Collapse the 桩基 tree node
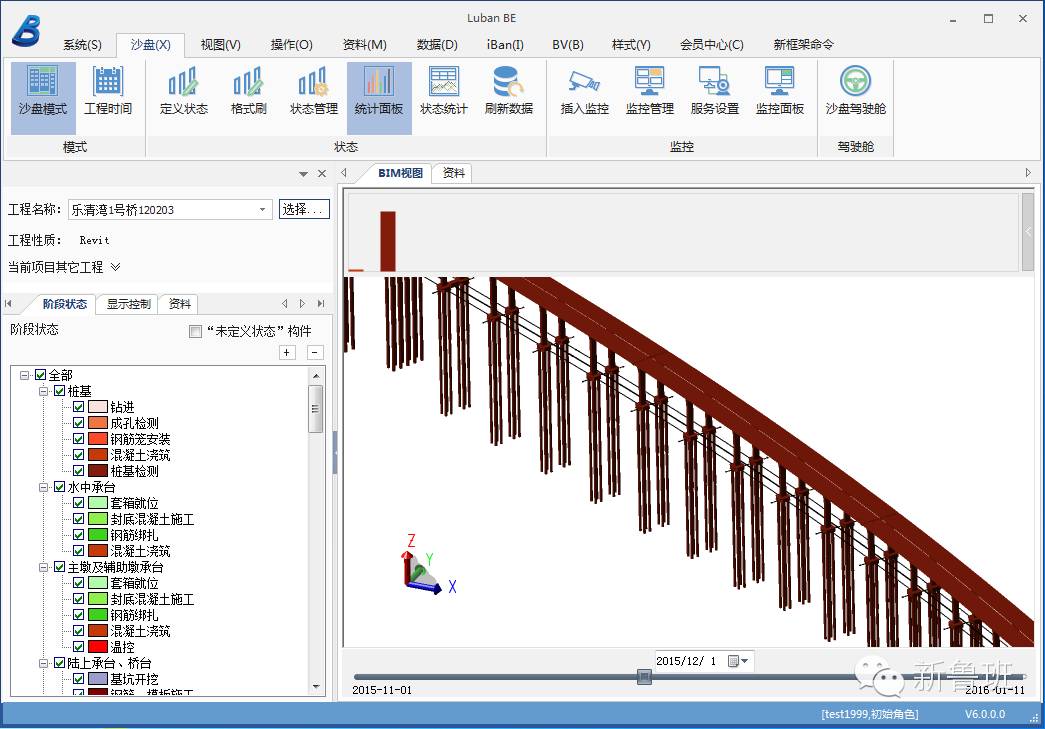The width and height of the screenshot is (1045, 729). [x=43, y=391]
